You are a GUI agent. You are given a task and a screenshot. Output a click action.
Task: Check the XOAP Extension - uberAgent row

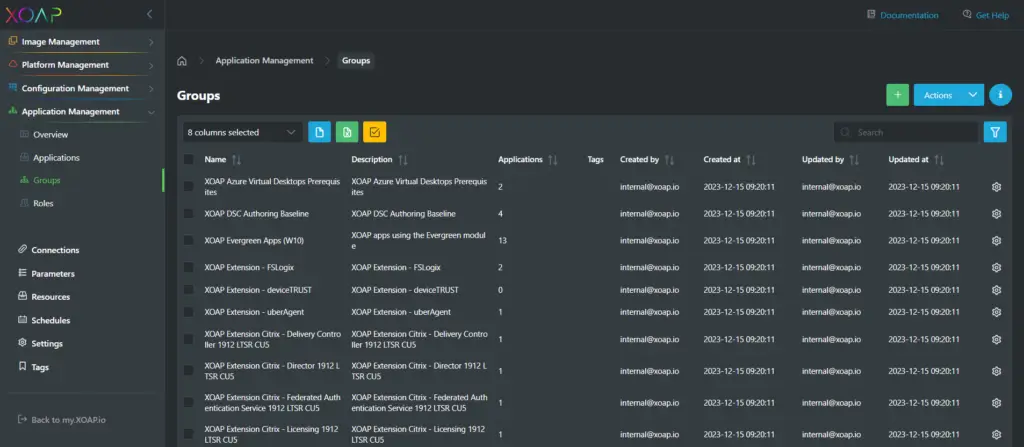click(188, 312)
